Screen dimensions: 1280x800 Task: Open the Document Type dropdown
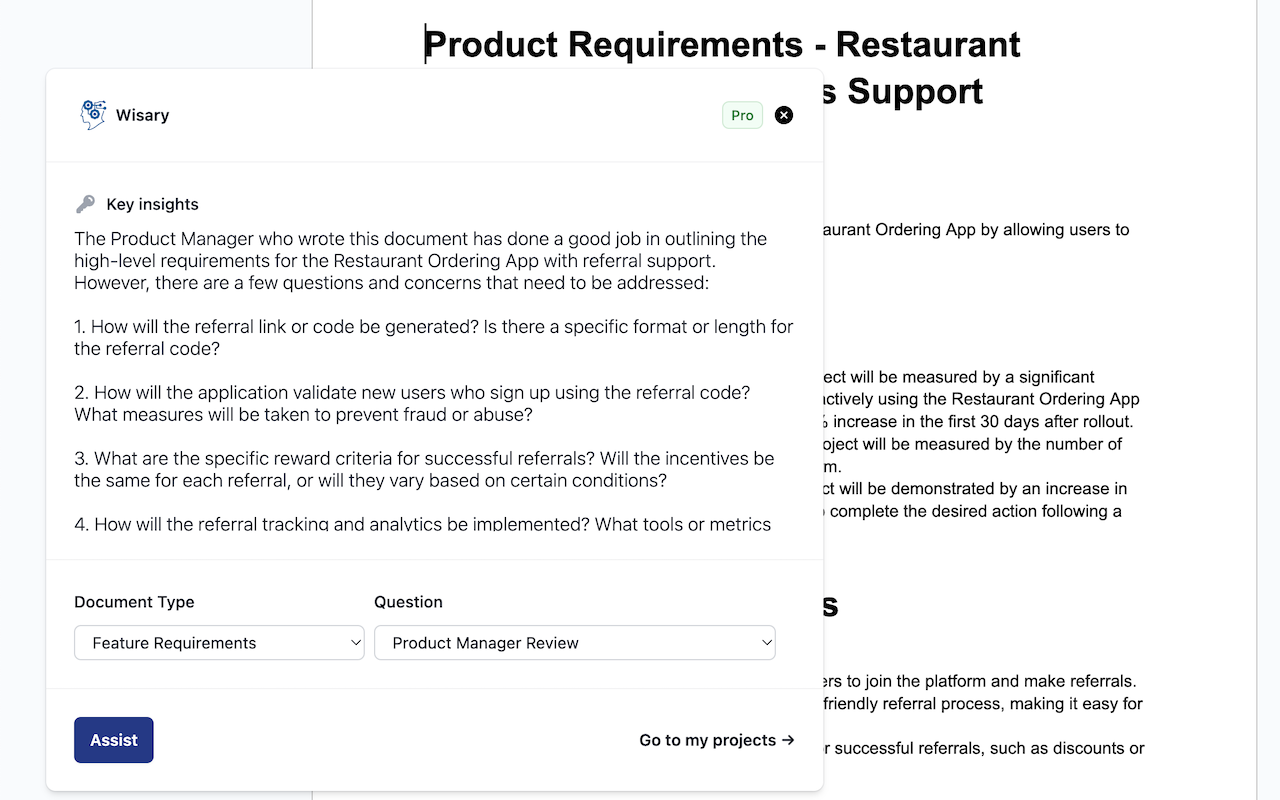point(219,643)
